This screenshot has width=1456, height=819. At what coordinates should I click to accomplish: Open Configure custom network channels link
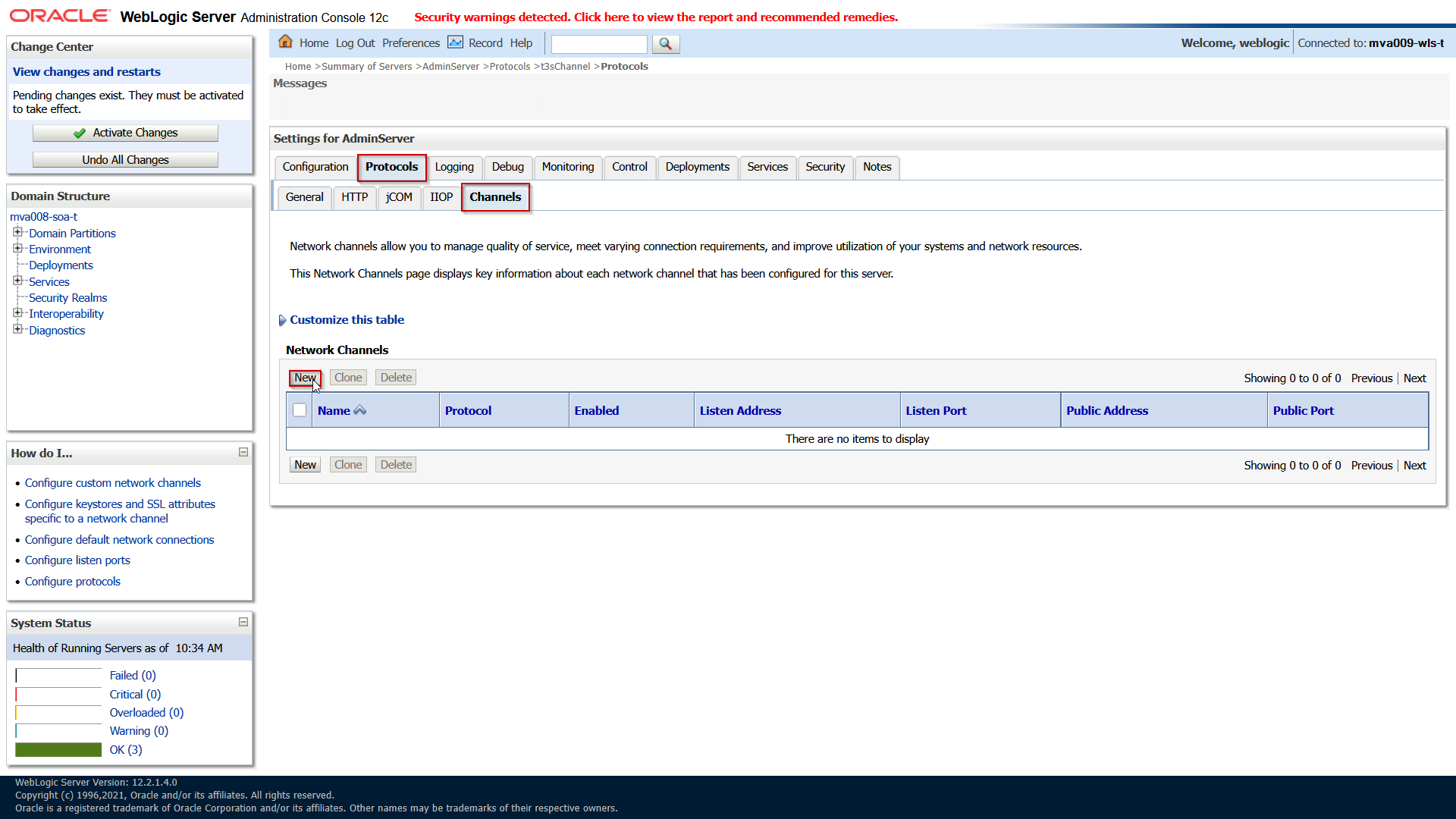coord(112,483)
